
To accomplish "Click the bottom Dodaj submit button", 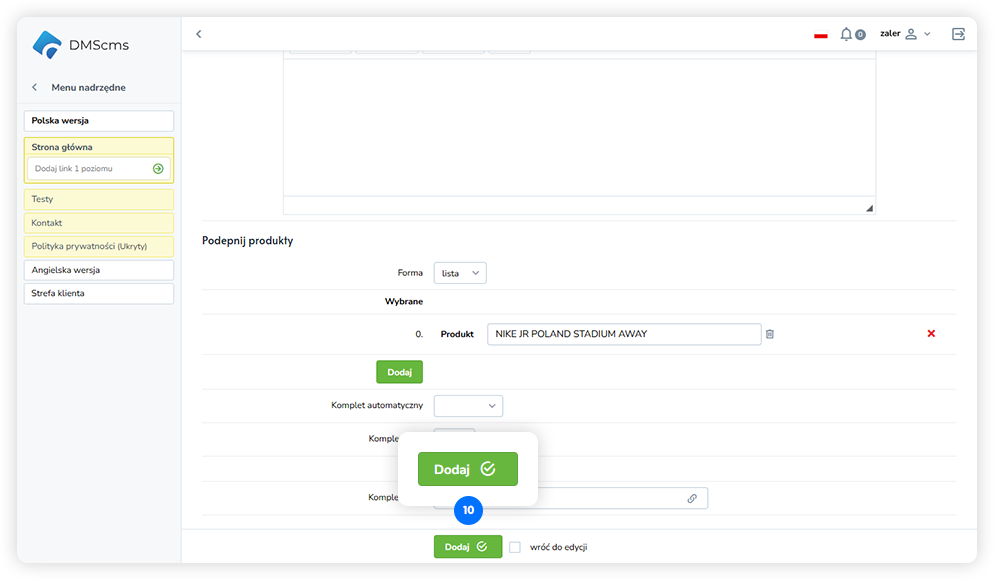I will tap(467, 547).
